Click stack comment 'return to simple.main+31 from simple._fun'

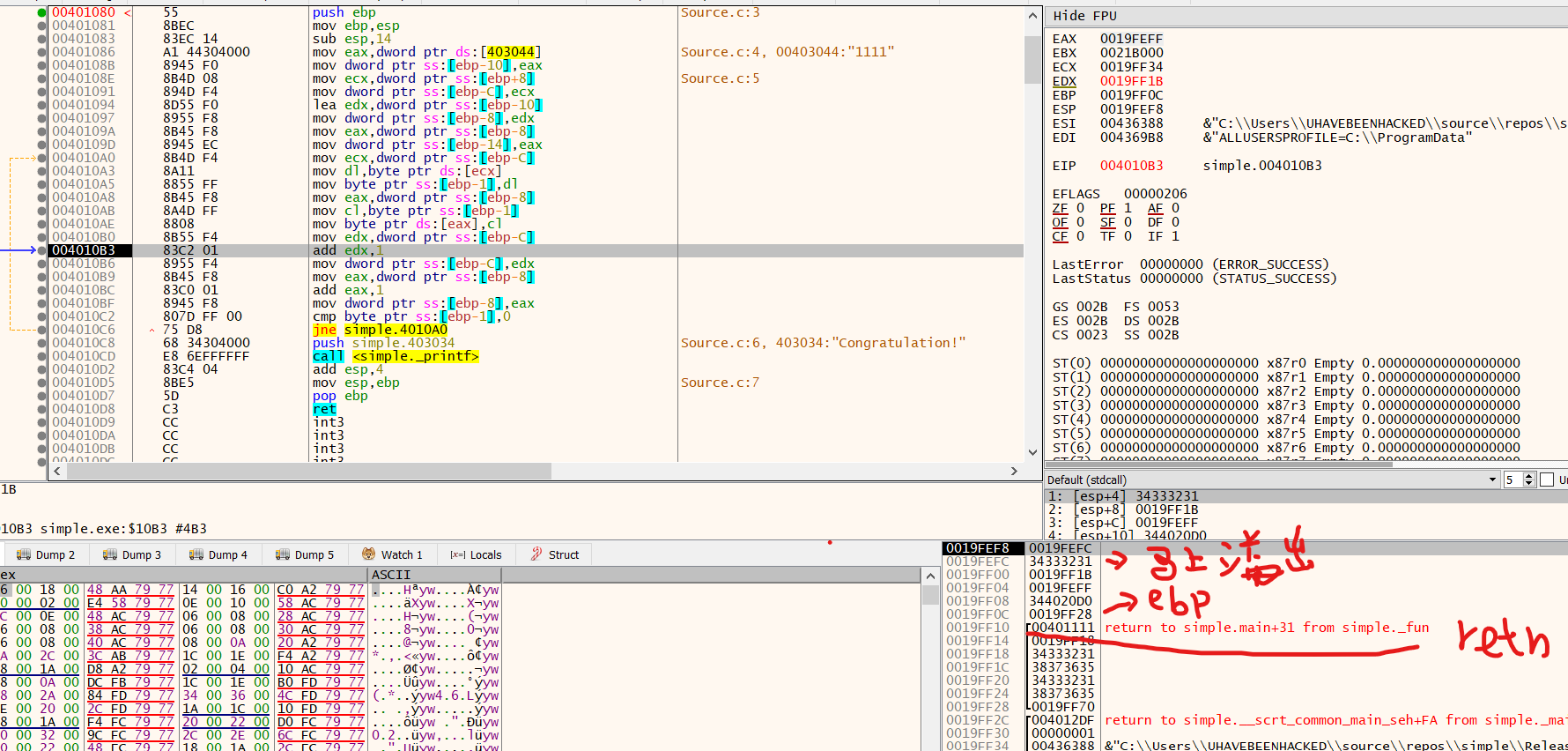click(1267, 628)
